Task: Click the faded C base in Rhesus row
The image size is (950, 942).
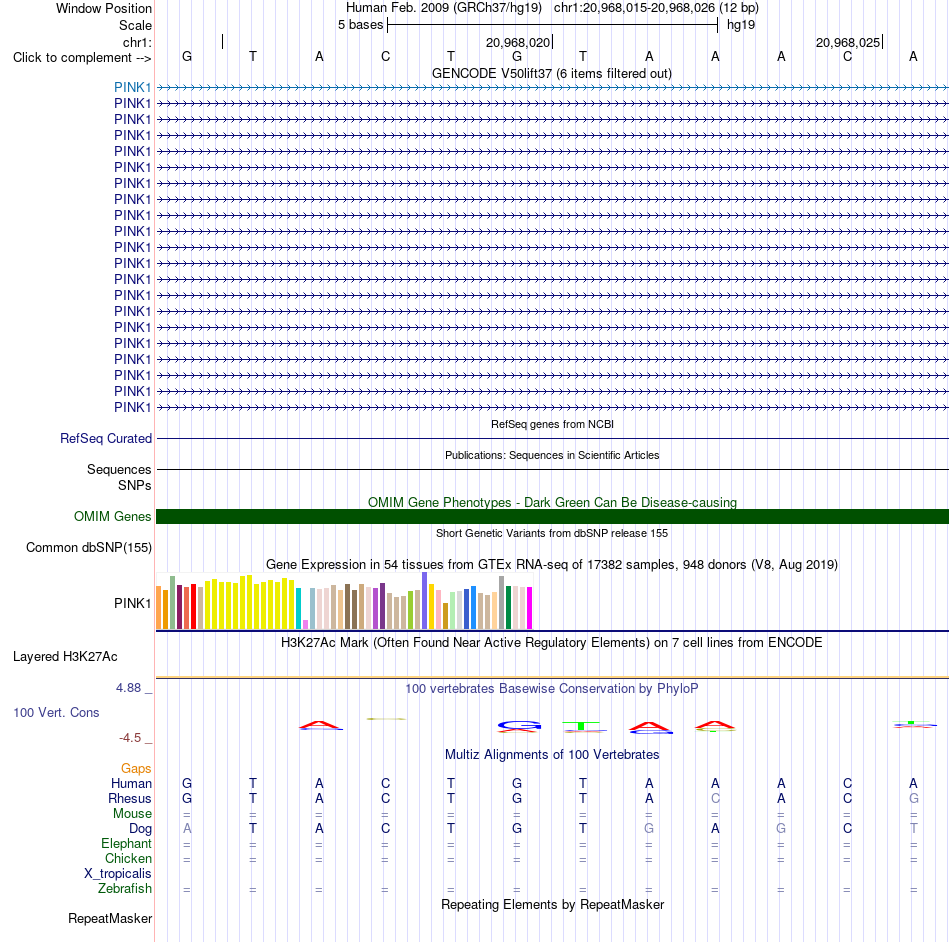Action: (715, 798)
